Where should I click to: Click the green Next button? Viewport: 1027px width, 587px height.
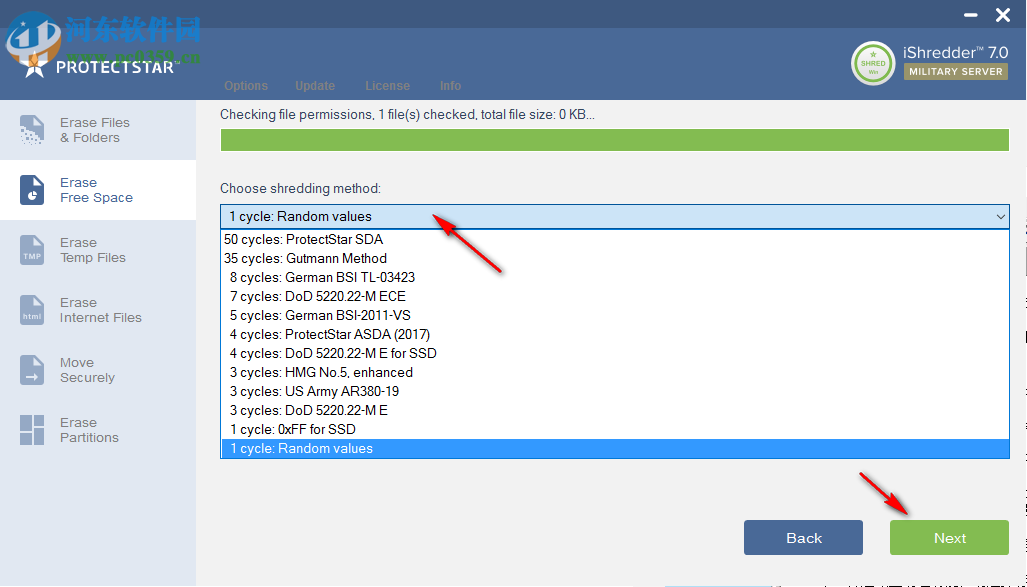pyautogui.click(x=949, y=538)
